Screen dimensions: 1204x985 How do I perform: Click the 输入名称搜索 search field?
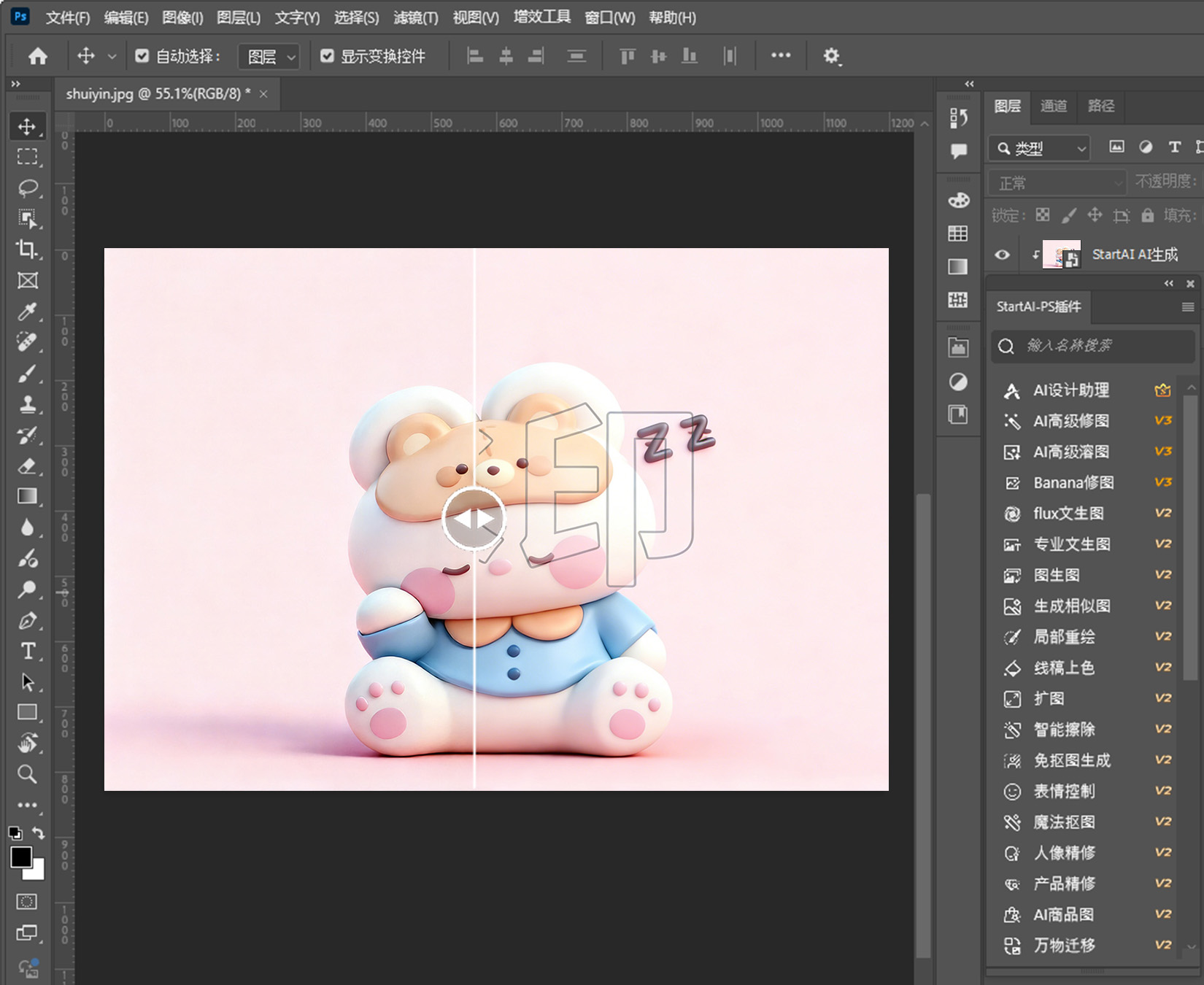click(1102, 346)
